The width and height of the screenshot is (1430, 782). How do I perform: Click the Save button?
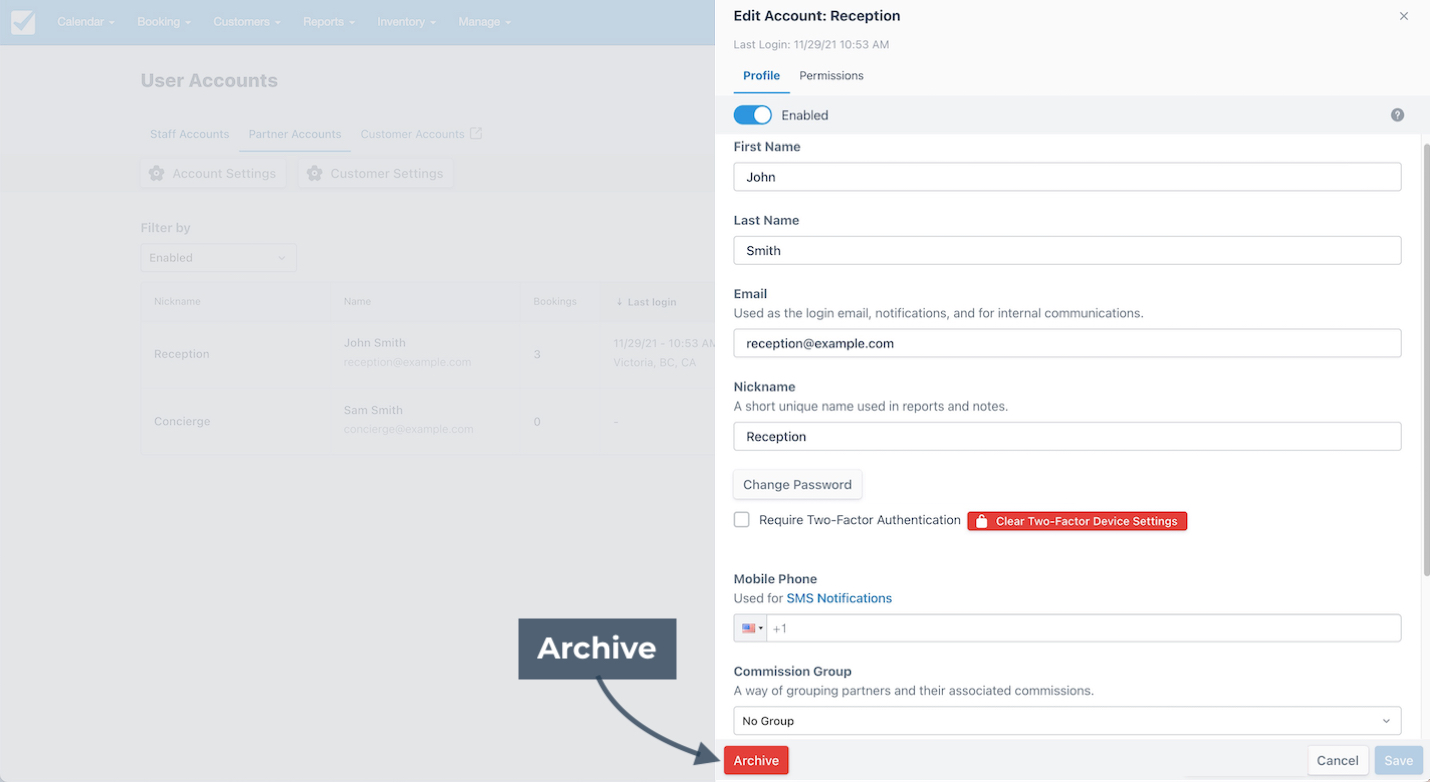[x=1398, y=761]
